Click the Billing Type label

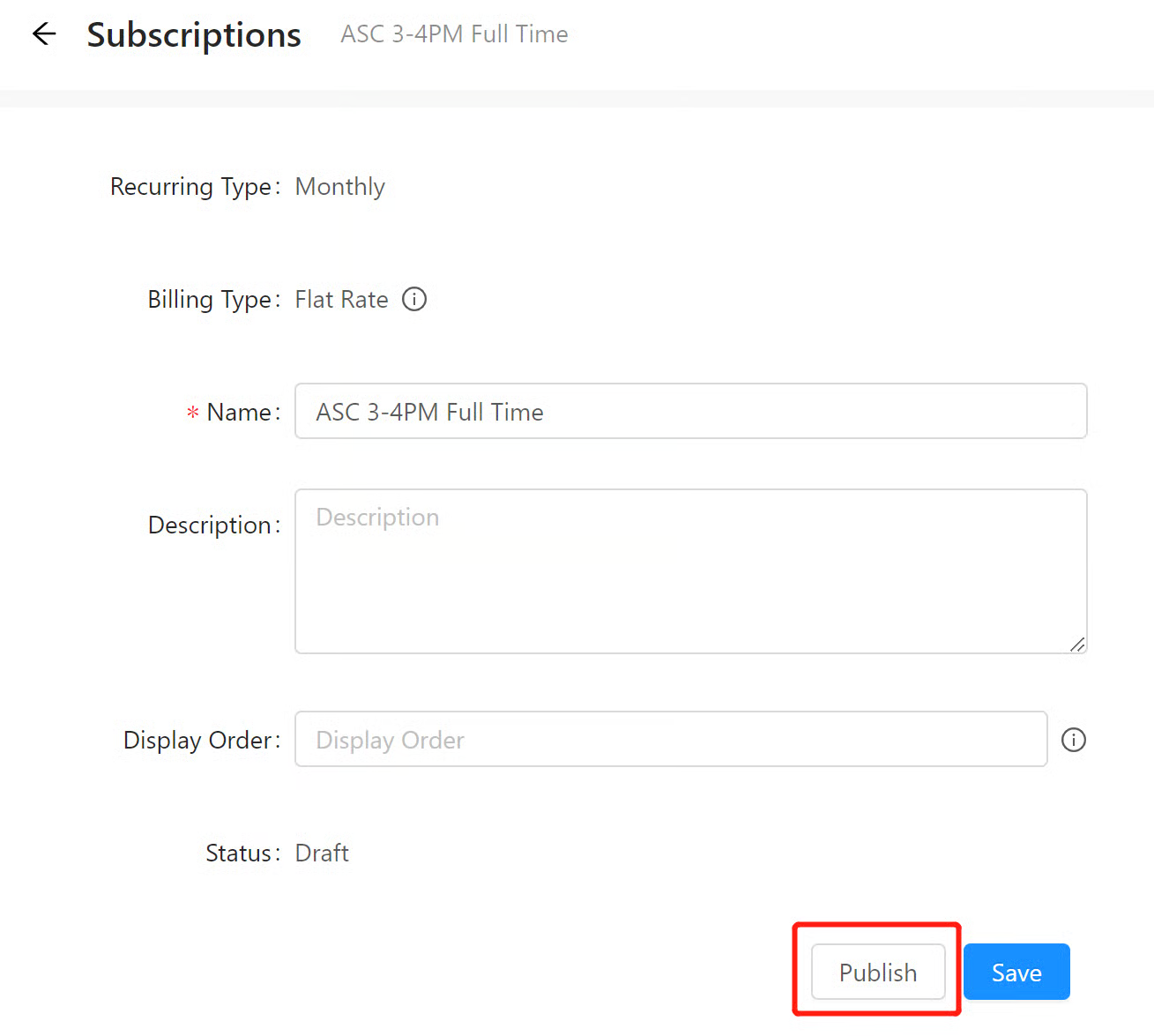pos(209,300)
